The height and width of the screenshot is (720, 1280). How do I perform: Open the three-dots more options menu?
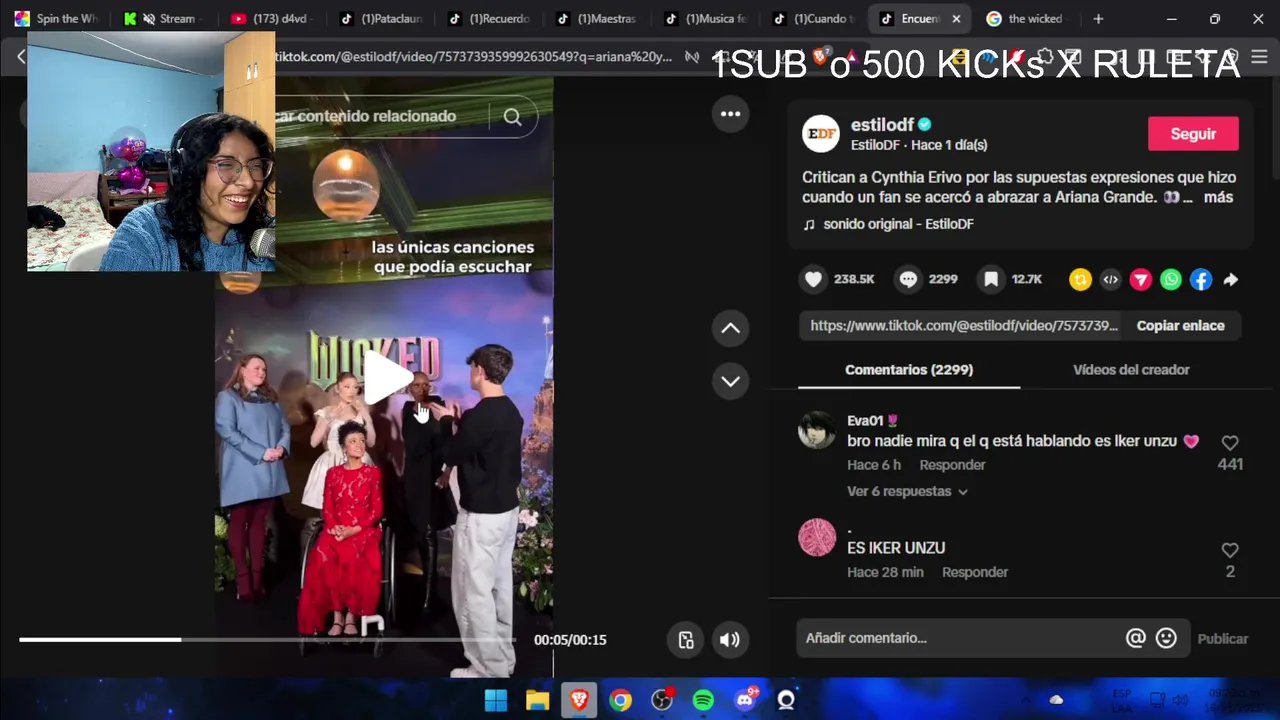tap(731, 114)
